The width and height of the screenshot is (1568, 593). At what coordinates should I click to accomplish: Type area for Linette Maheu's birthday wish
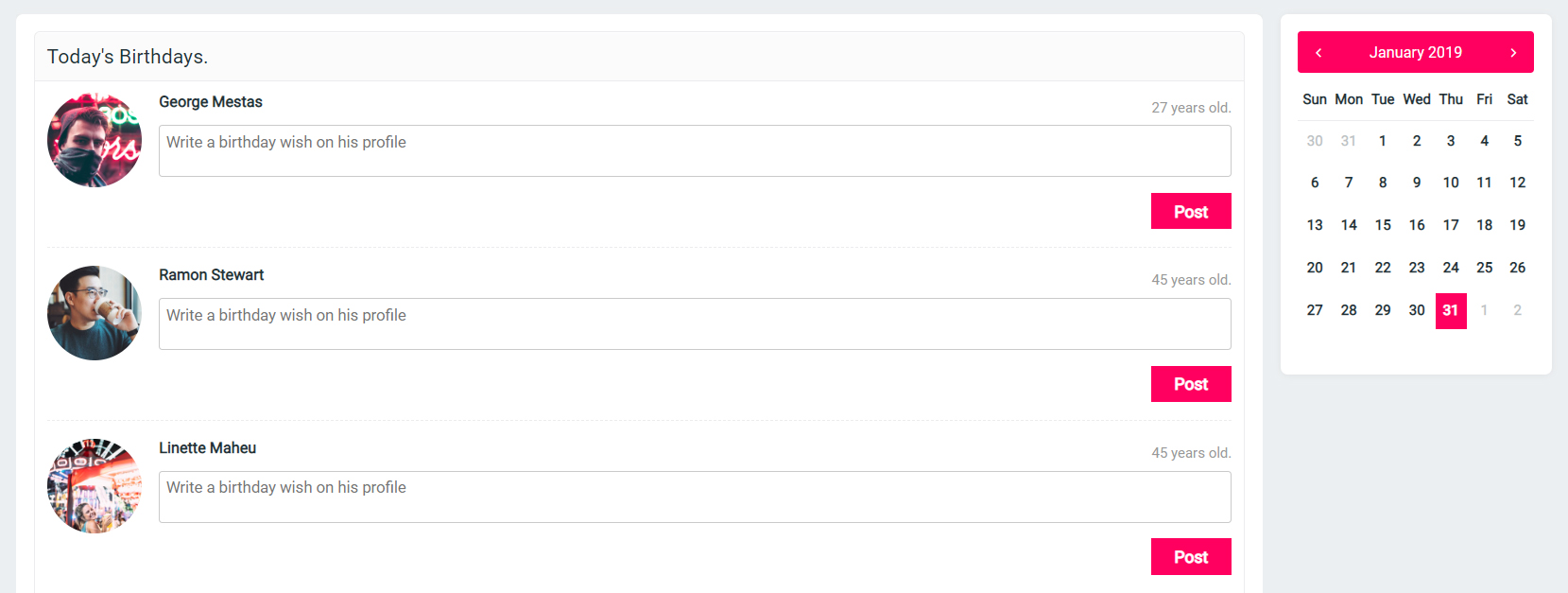pyautogui.click(x=695, y=497)
